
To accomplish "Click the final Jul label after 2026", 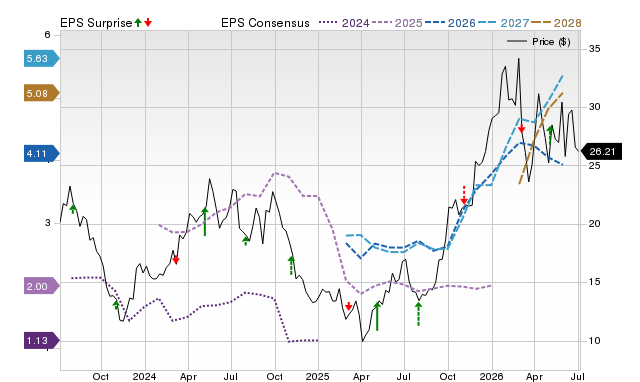I will tap(578, 376).
